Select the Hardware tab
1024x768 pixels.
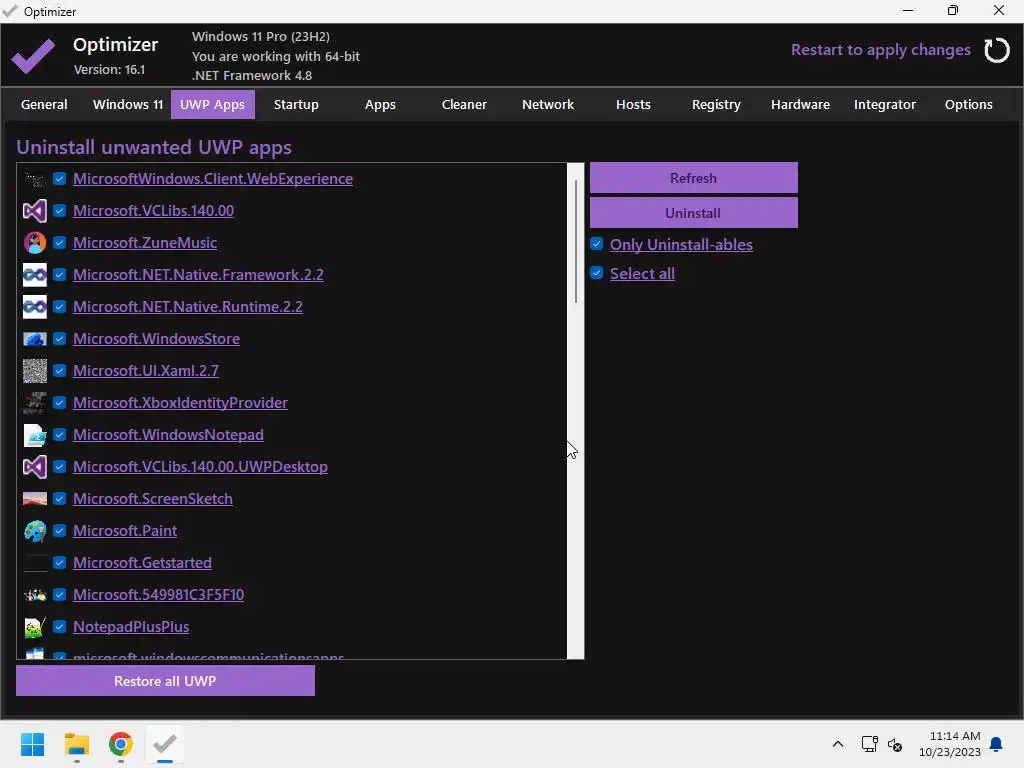pos(800,104)
